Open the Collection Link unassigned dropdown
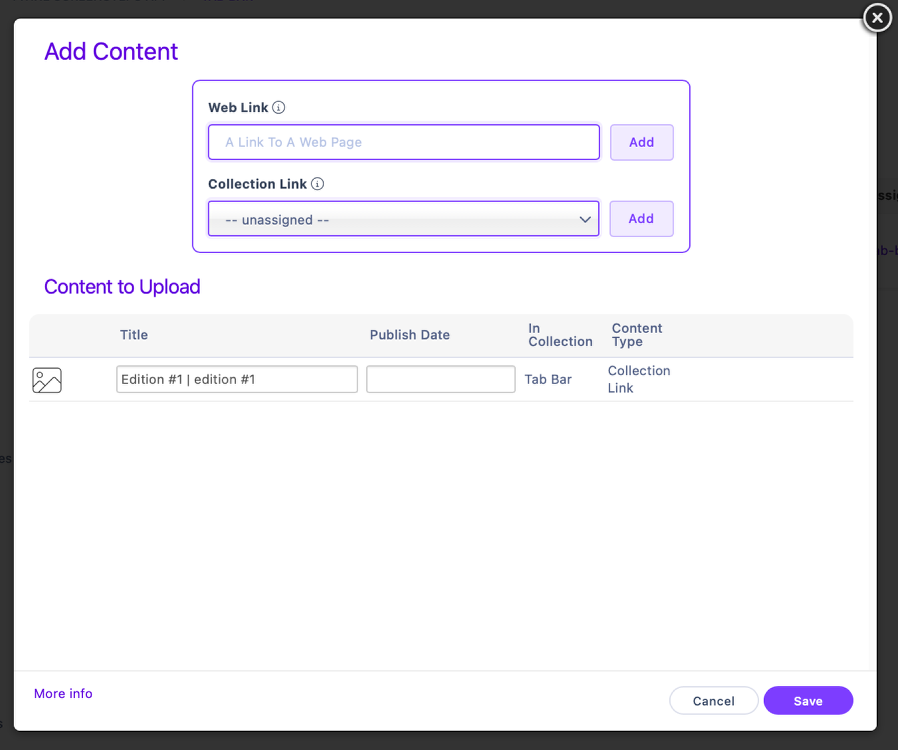 [x=404, y=219]
